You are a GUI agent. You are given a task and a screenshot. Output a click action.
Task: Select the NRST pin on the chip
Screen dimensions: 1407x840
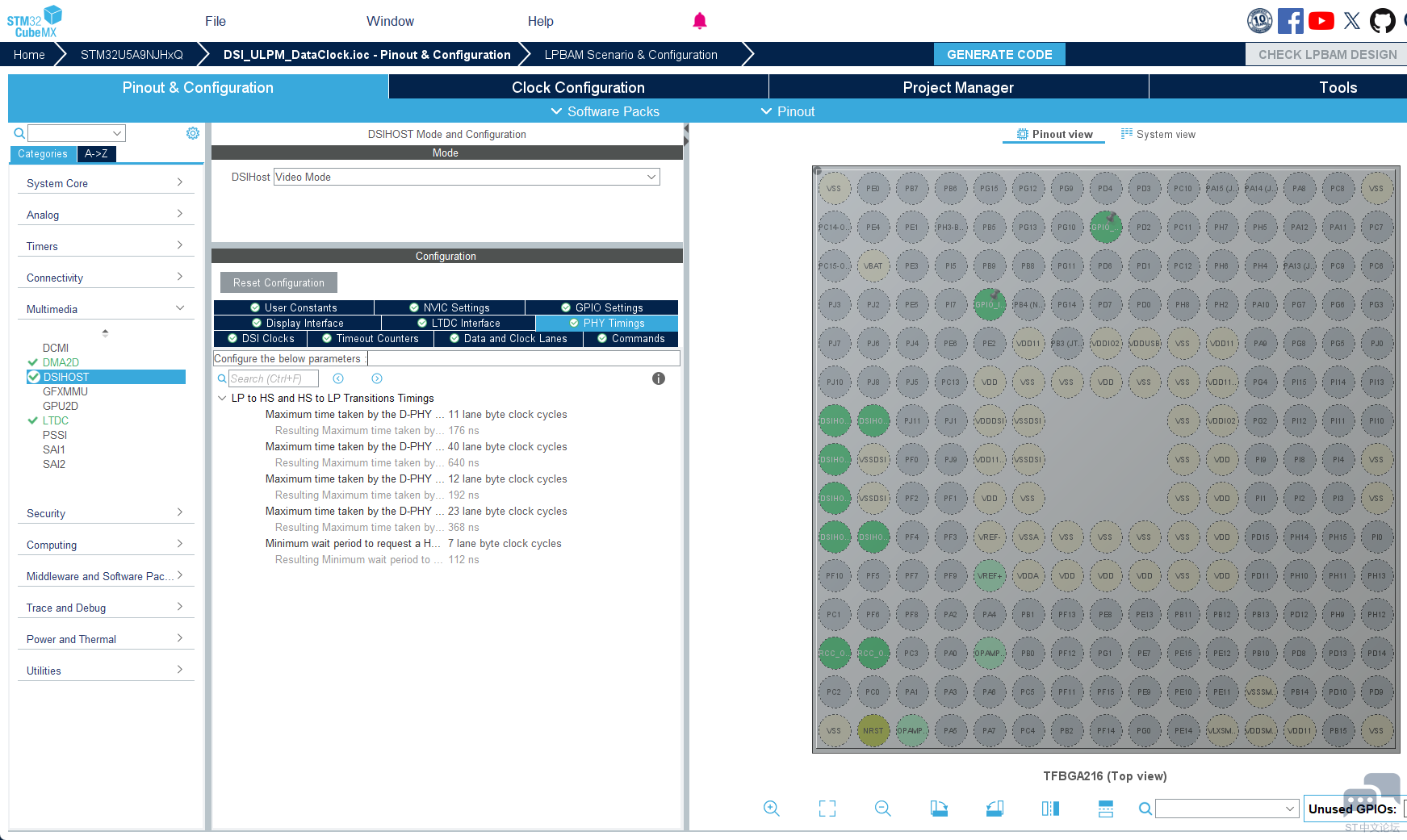pyautogui.click(x=873, y=731)
